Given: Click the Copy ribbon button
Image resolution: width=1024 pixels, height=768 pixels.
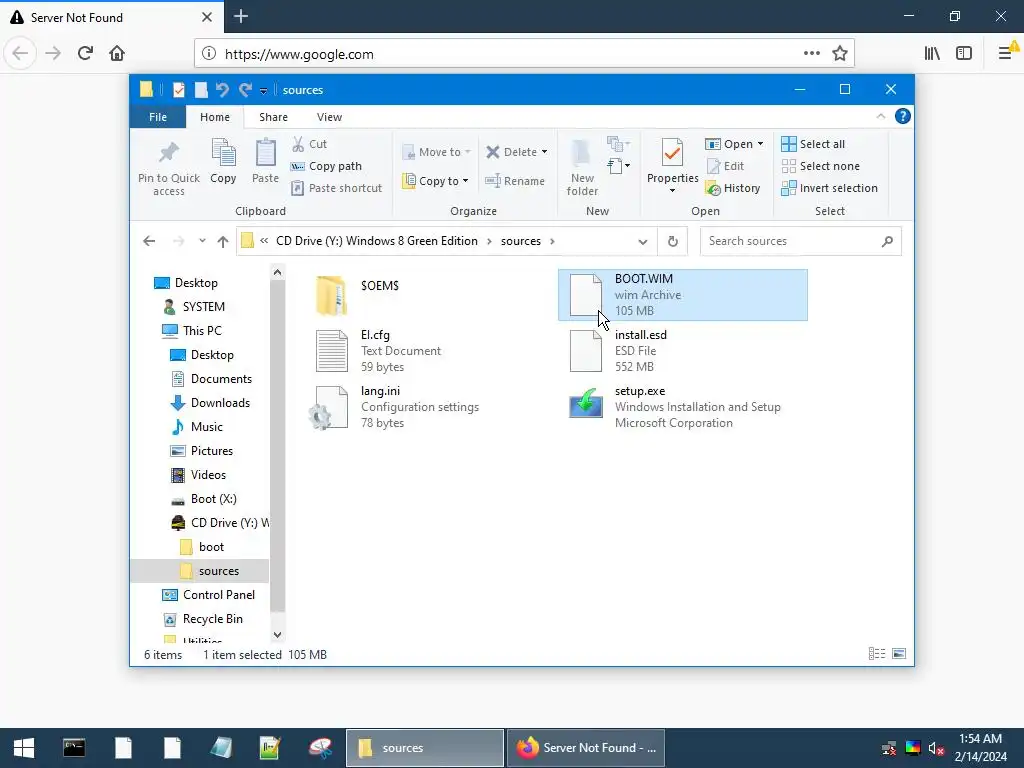Looking at the screenshot, I should [x=223, y=161].
